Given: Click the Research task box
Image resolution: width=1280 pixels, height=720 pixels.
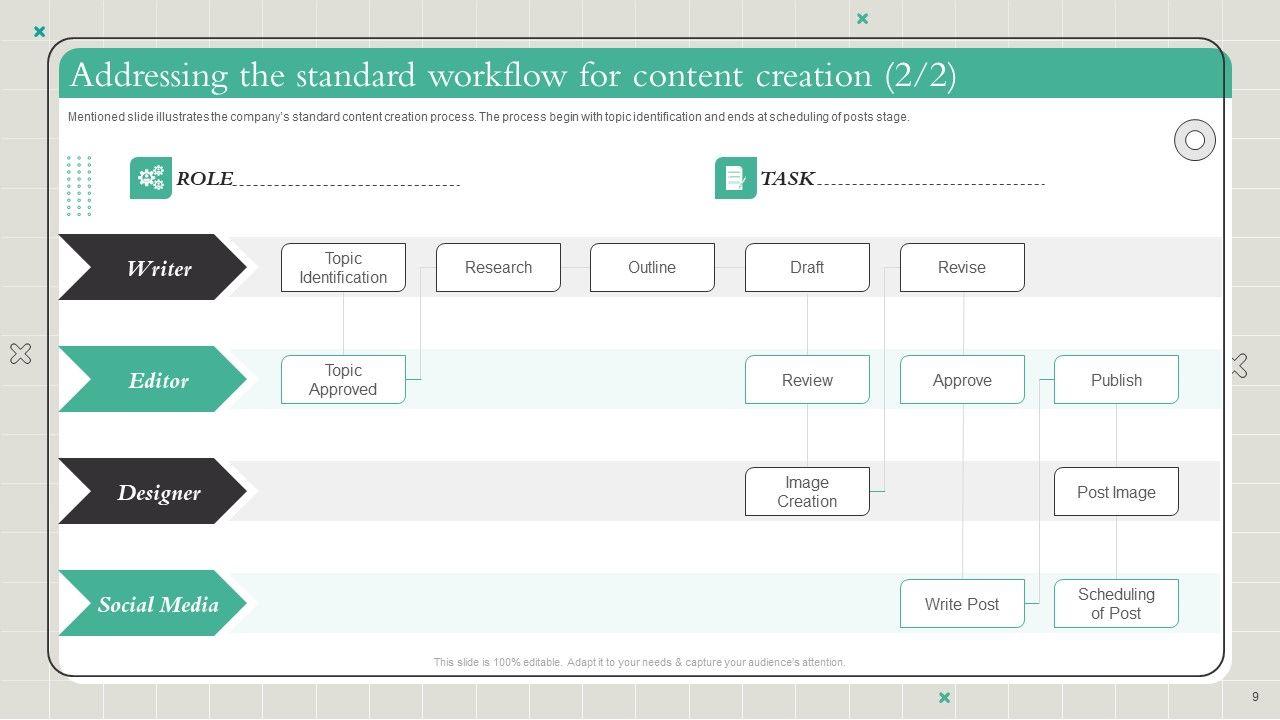Looking at the screenshot, I should coord(498,268).
